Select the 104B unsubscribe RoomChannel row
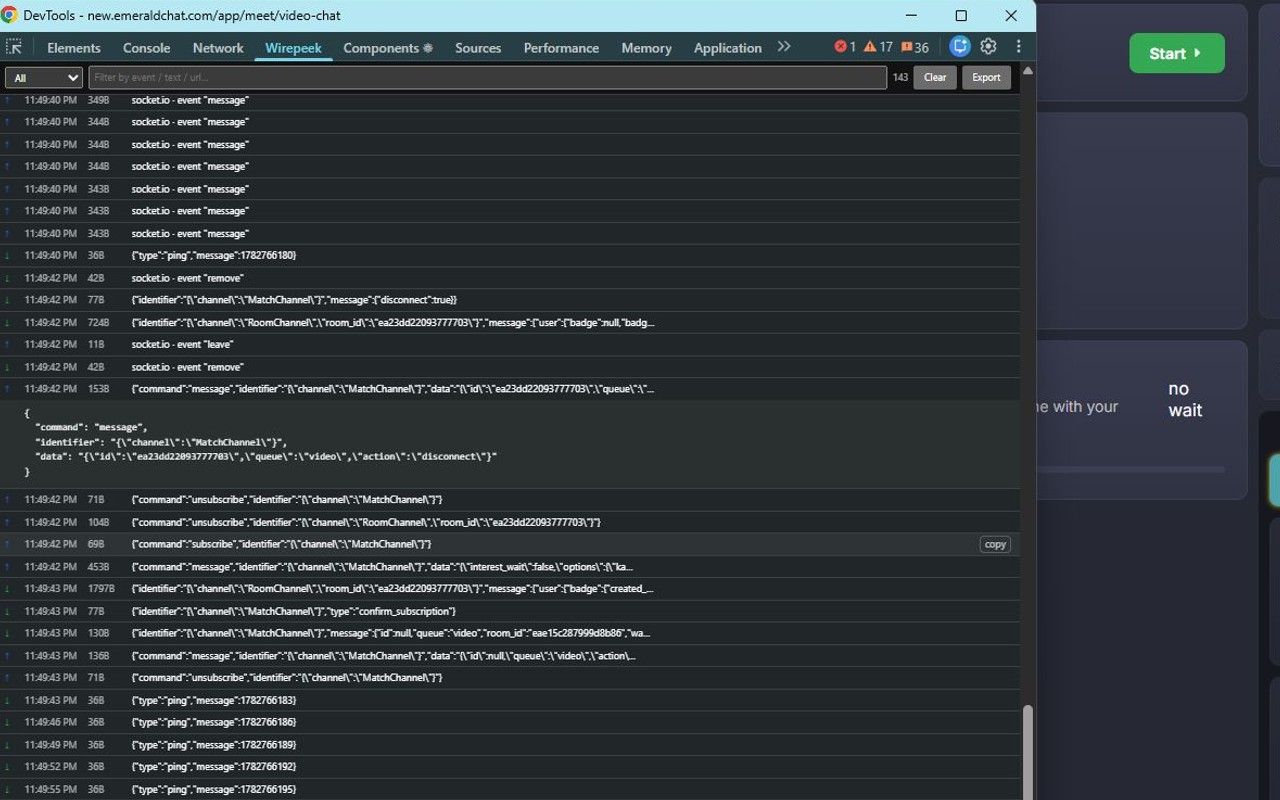This screenshot has width=1280, height=800. point(510,522)
